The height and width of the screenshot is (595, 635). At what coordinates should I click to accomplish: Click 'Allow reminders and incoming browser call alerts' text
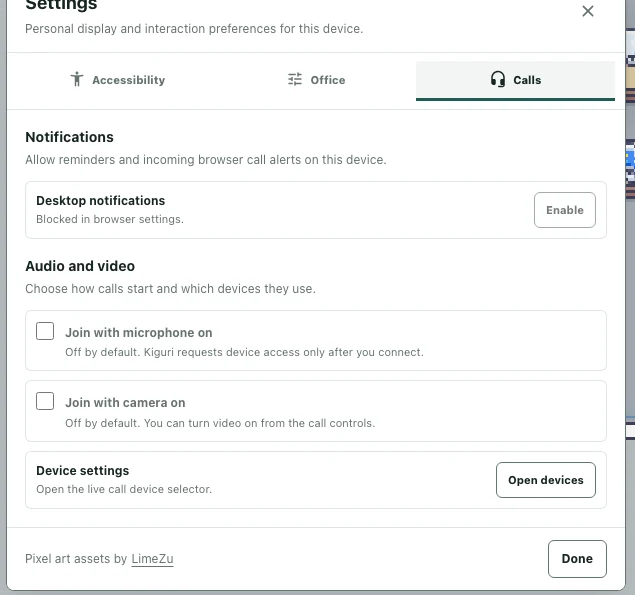tap(206, 160)
